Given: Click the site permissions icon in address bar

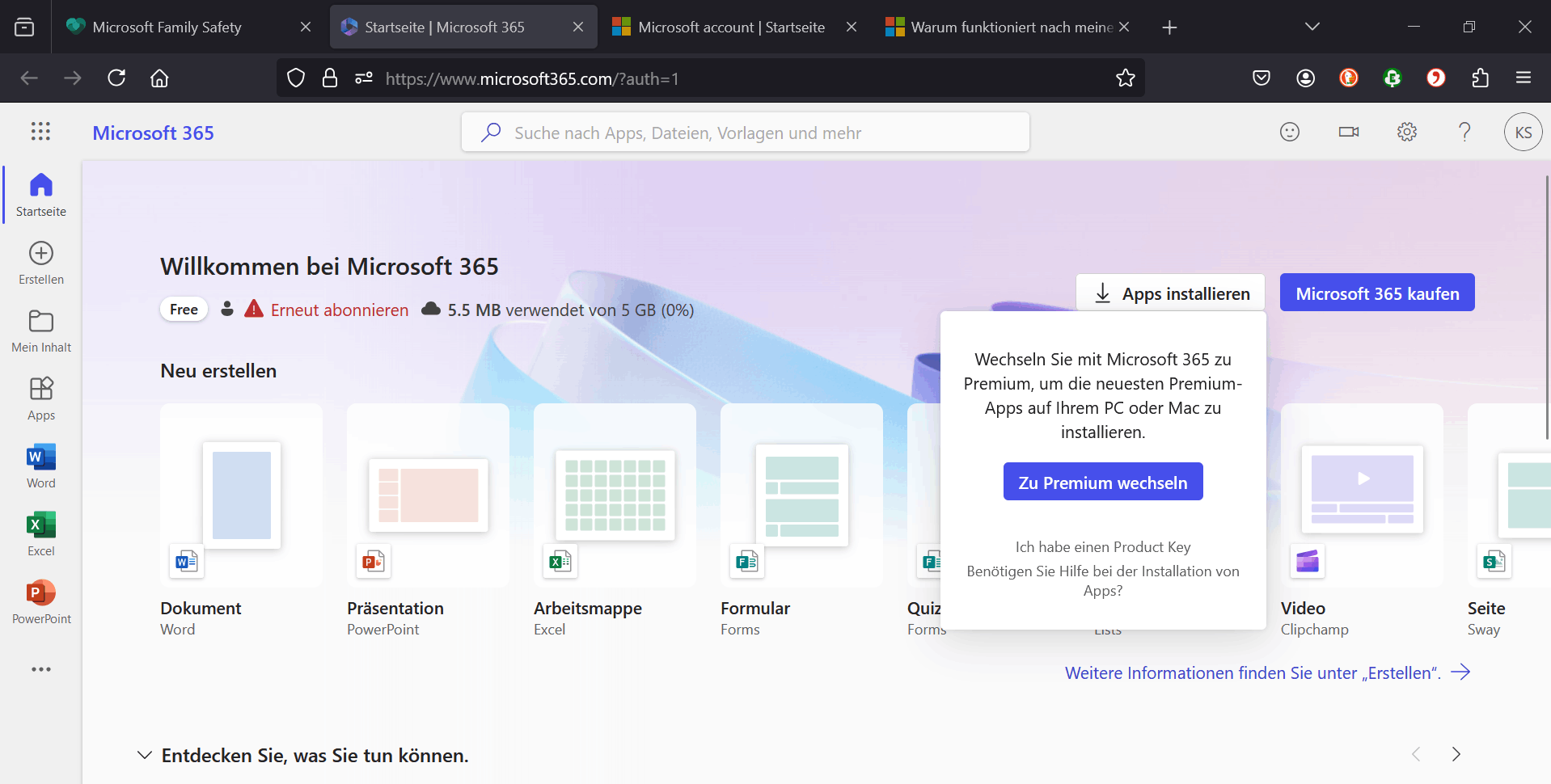Looking at the screenshot, I should (364, 78).
